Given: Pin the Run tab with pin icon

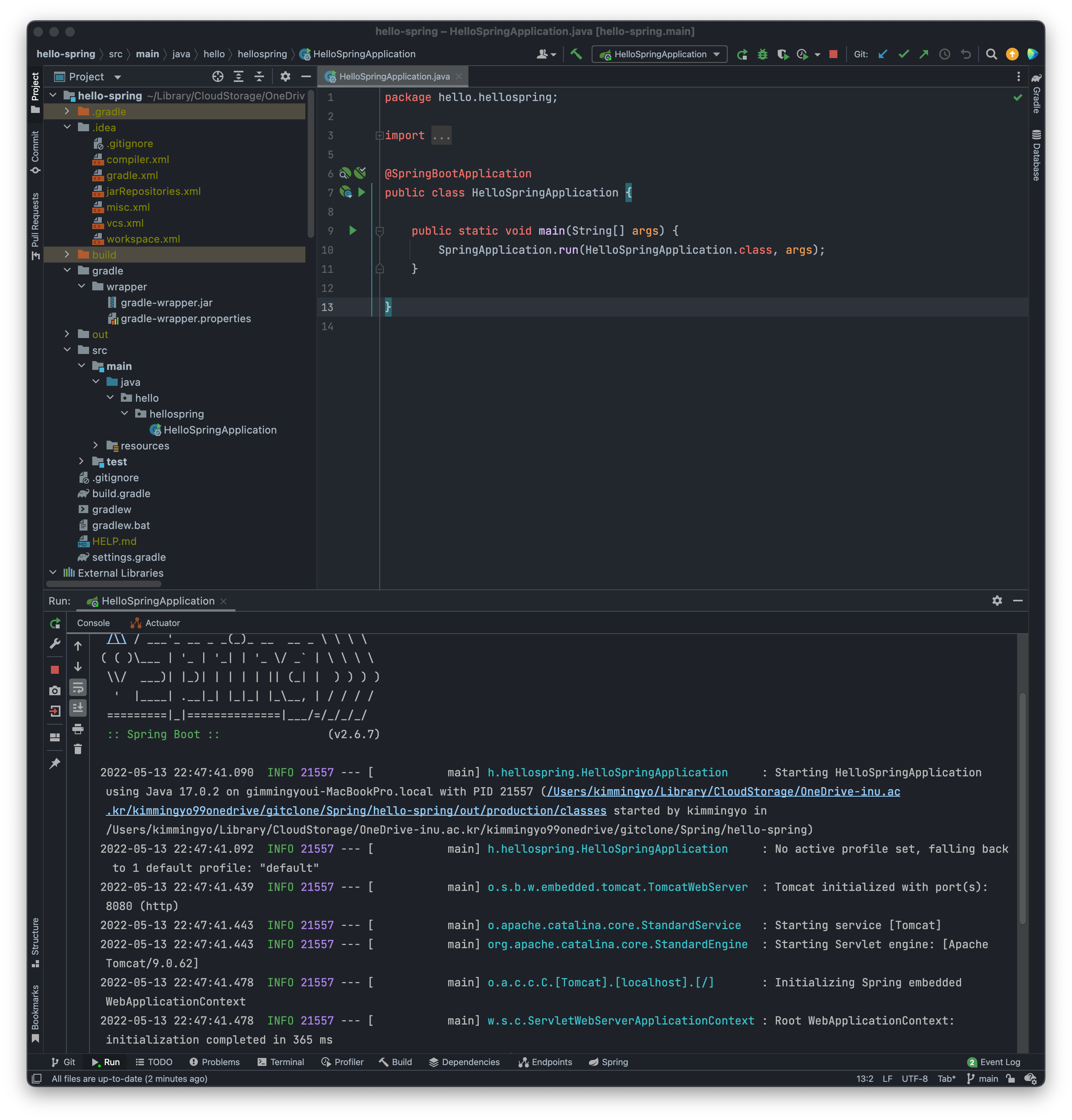Looking at the screenshot, I should (55, 763).
